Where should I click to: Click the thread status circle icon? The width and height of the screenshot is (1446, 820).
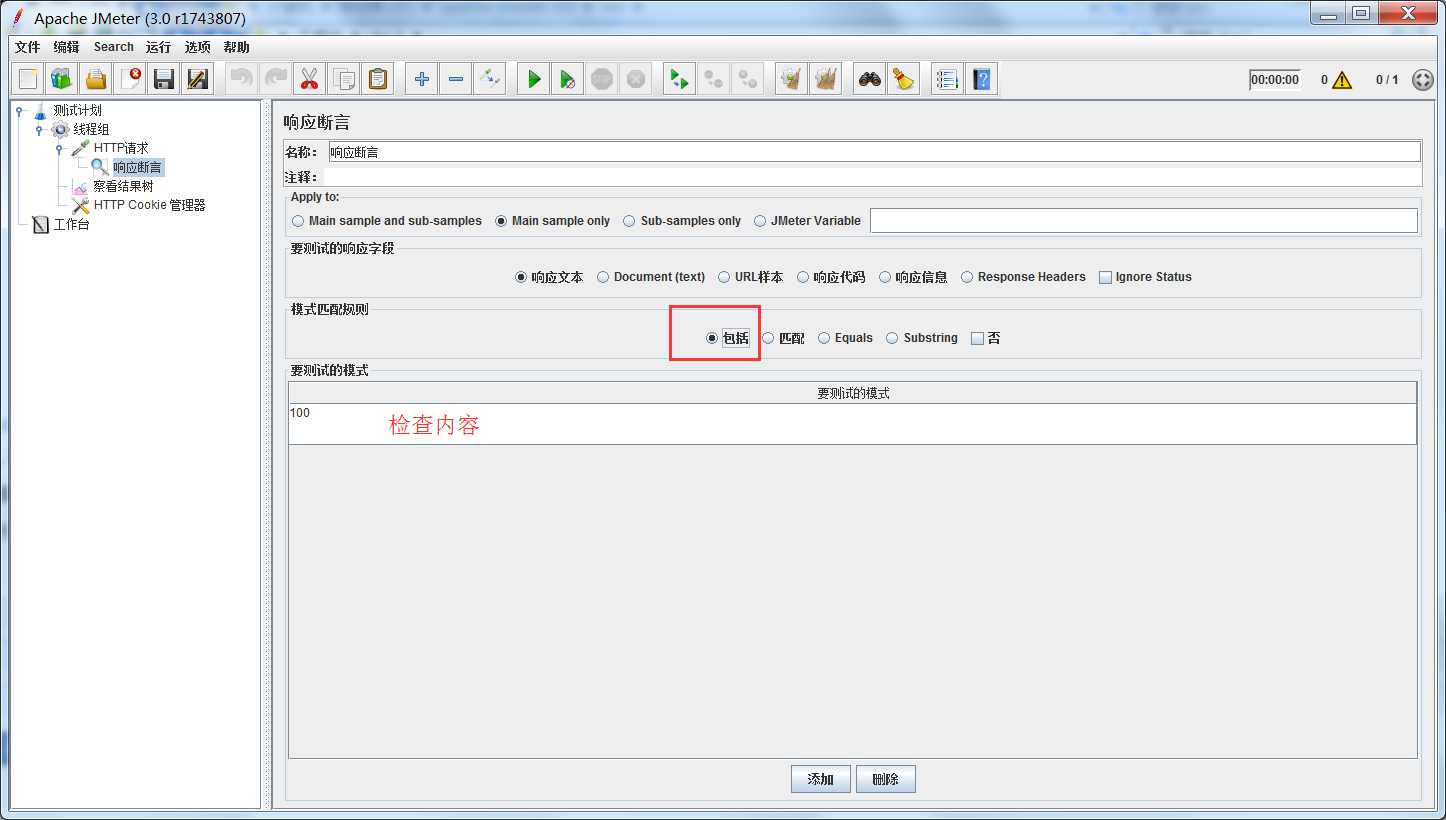point(1423,80)
